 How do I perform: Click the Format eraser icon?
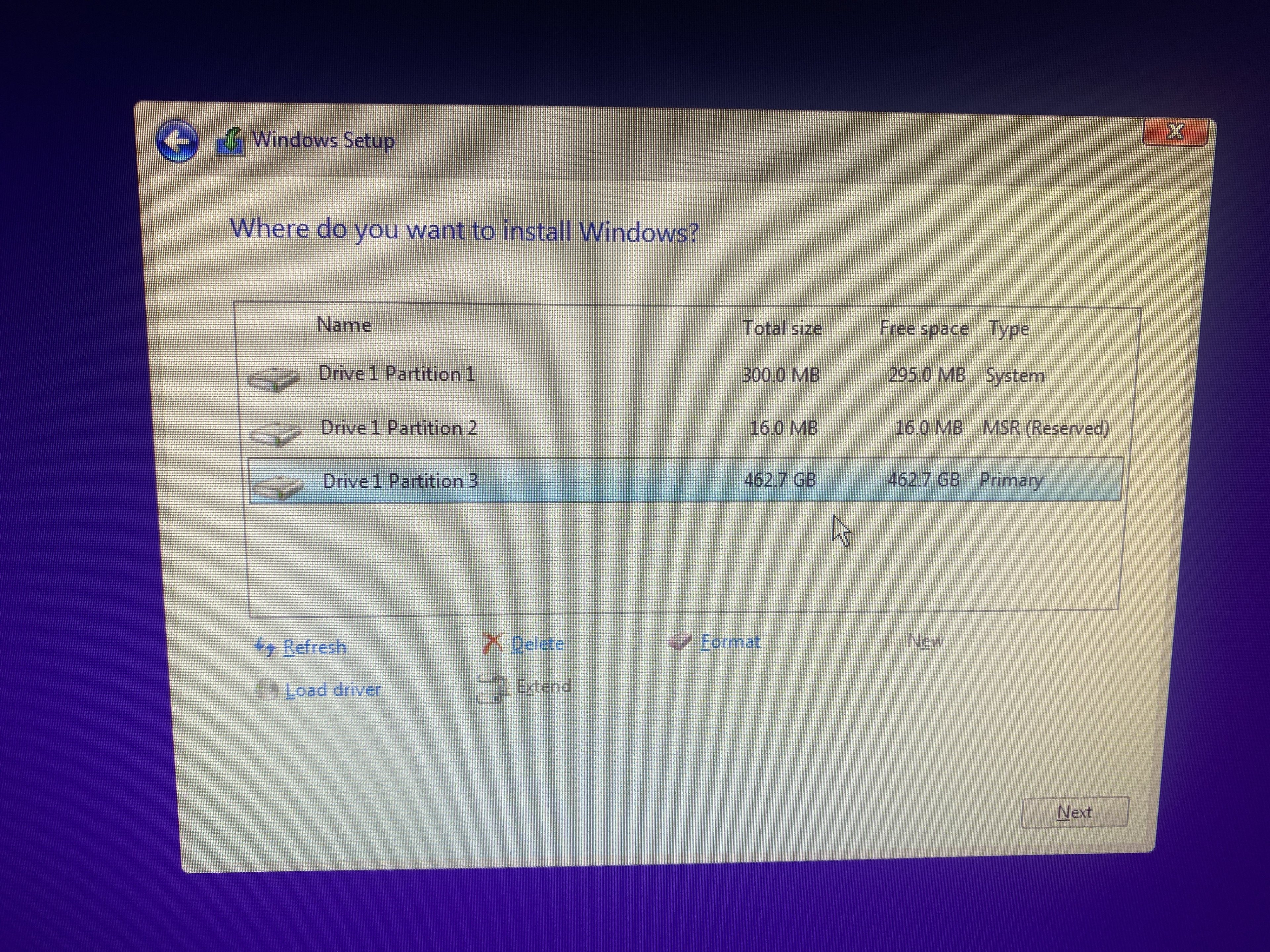coord(680,642)
